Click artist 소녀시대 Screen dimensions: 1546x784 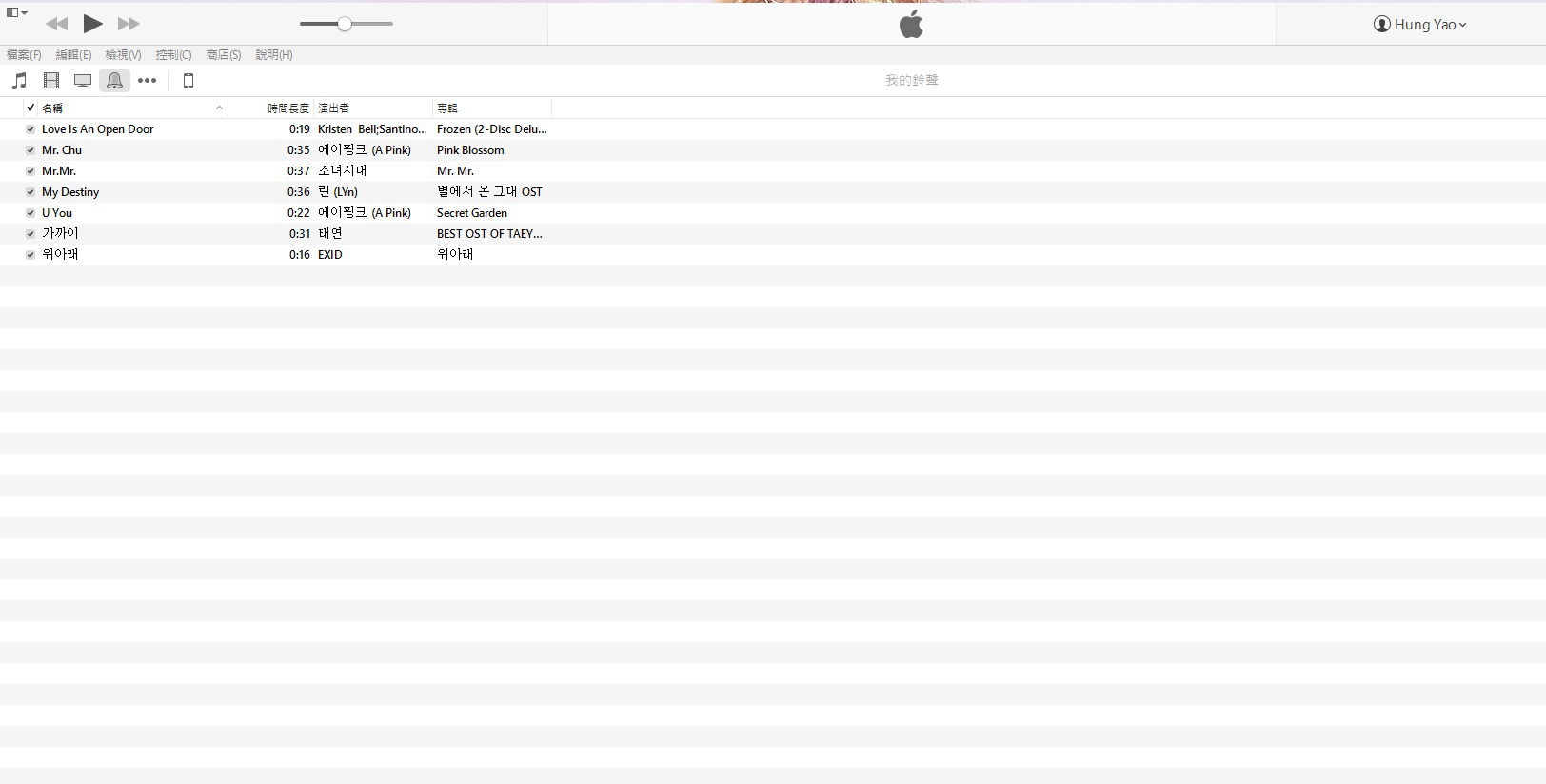pyautogui.click(x=343, y=171)
